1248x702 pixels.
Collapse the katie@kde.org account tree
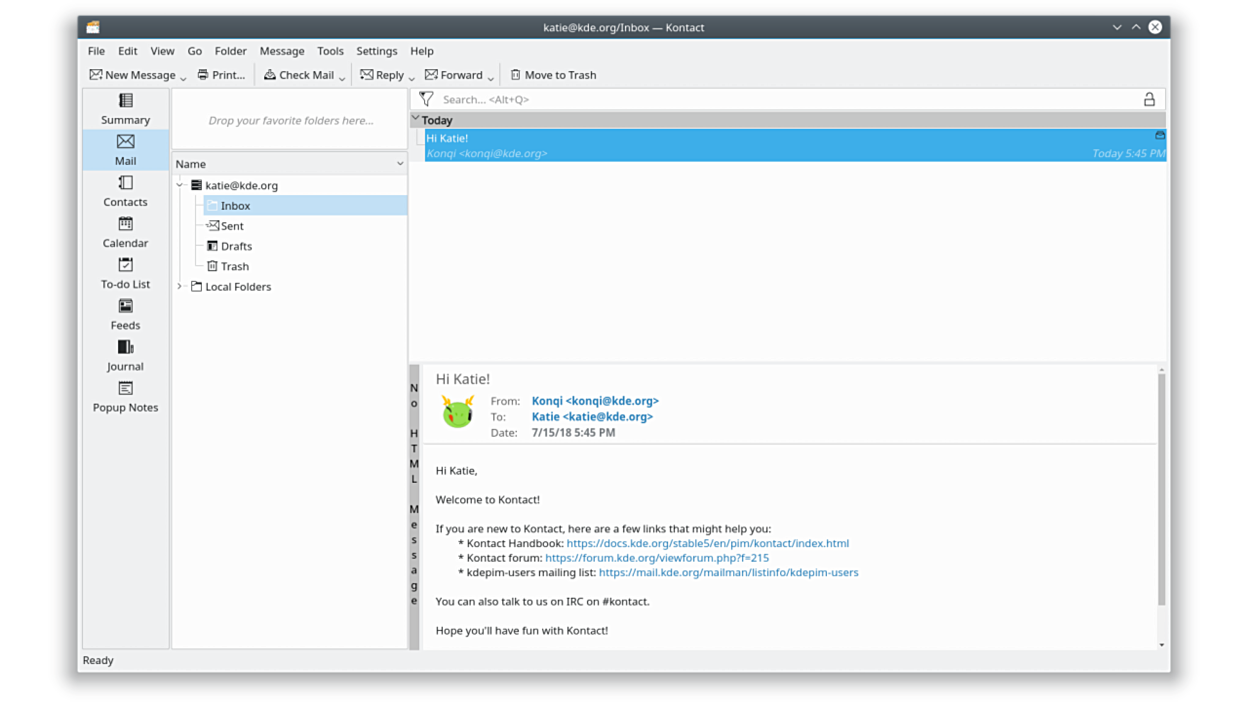pyautogui.click(x=180, y=185)
